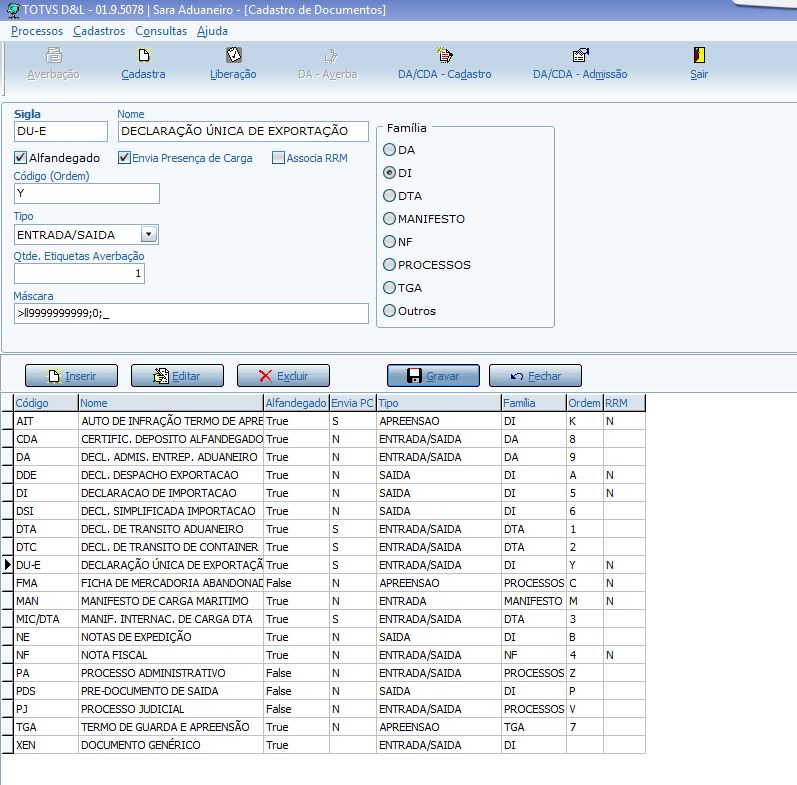Open the Cadastra toolbar icon
Image resolution: width=797 pixels, height=785 pixels.
pyautogui.click(x=144, y=55)
